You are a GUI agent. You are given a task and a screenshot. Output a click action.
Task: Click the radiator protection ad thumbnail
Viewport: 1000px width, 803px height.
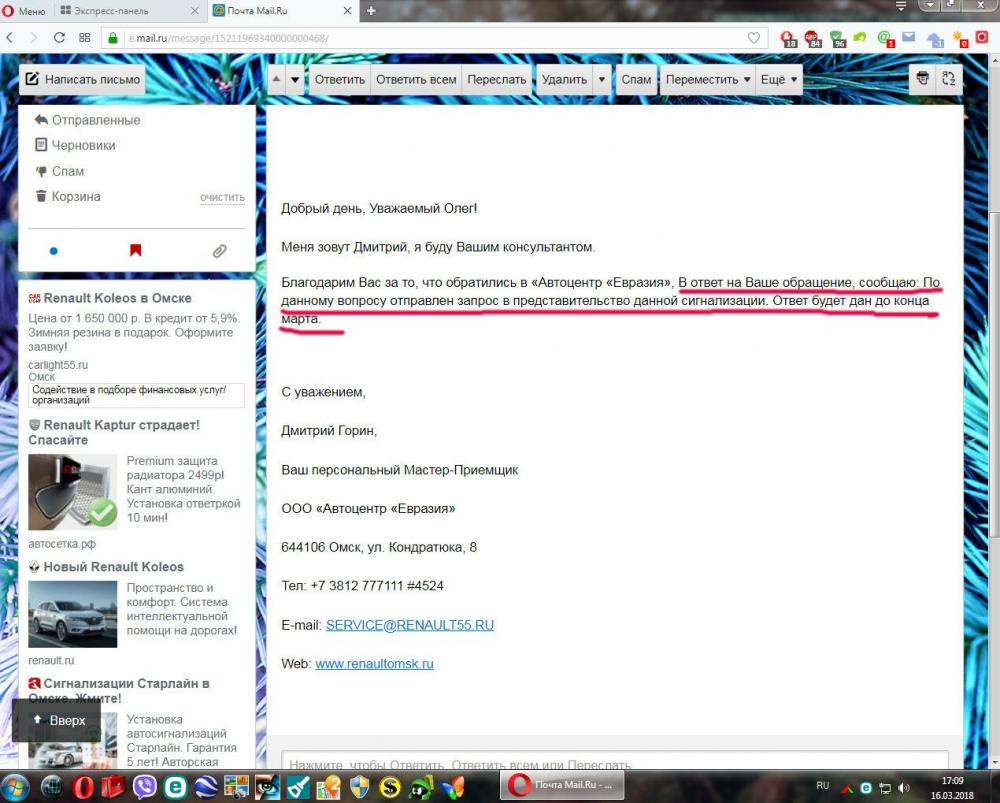tap(73, 491)
